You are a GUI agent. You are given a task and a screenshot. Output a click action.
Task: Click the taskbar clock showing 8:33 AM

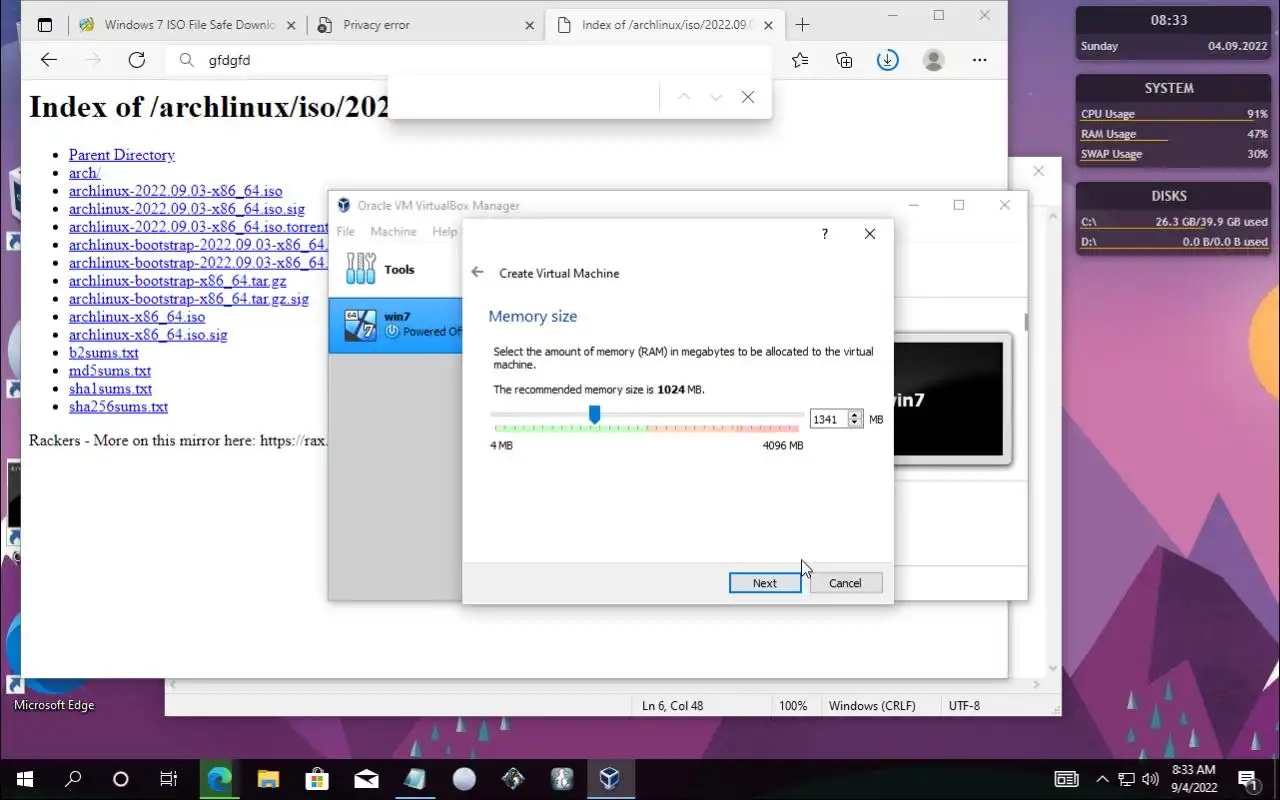[1193, 779]
